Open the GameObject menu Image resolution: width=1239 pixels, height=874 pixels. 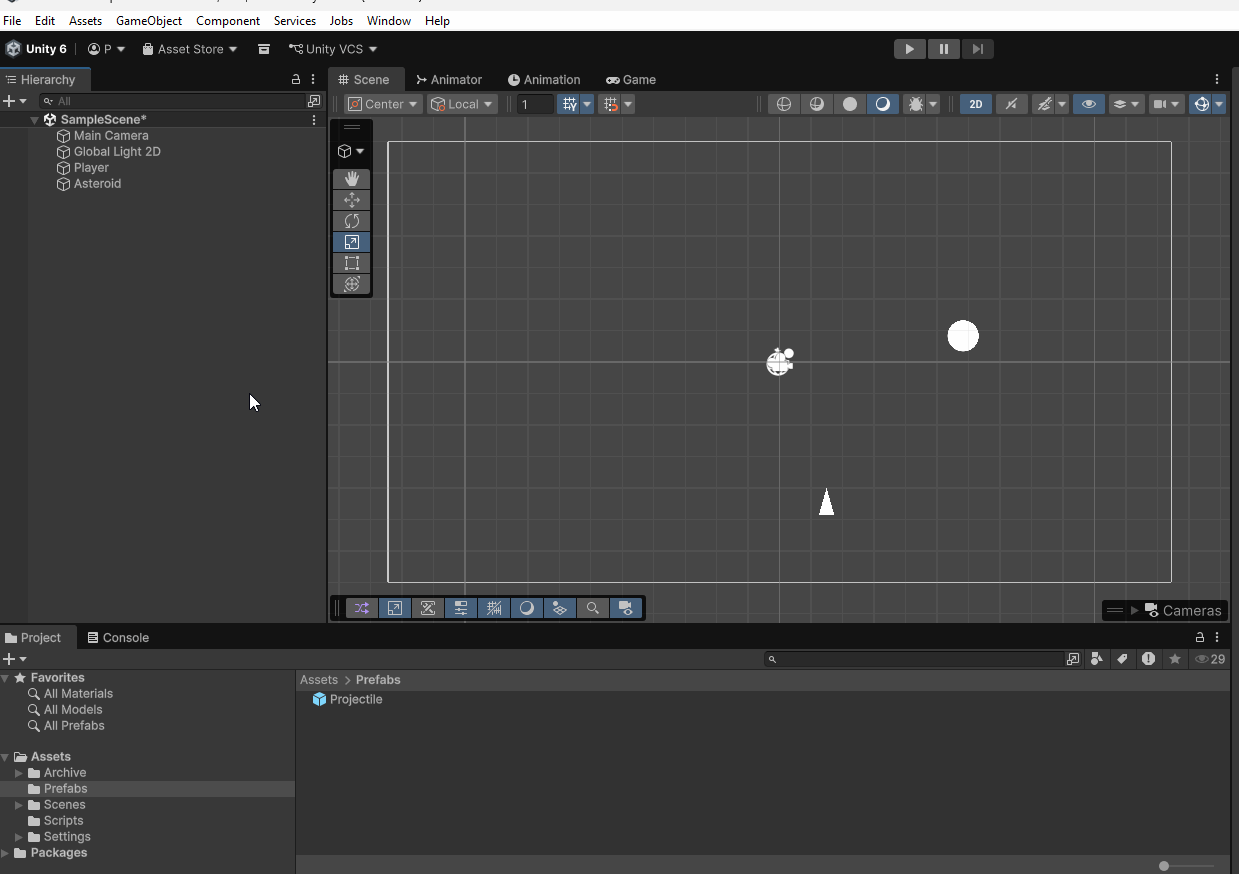tap(149, 20)
